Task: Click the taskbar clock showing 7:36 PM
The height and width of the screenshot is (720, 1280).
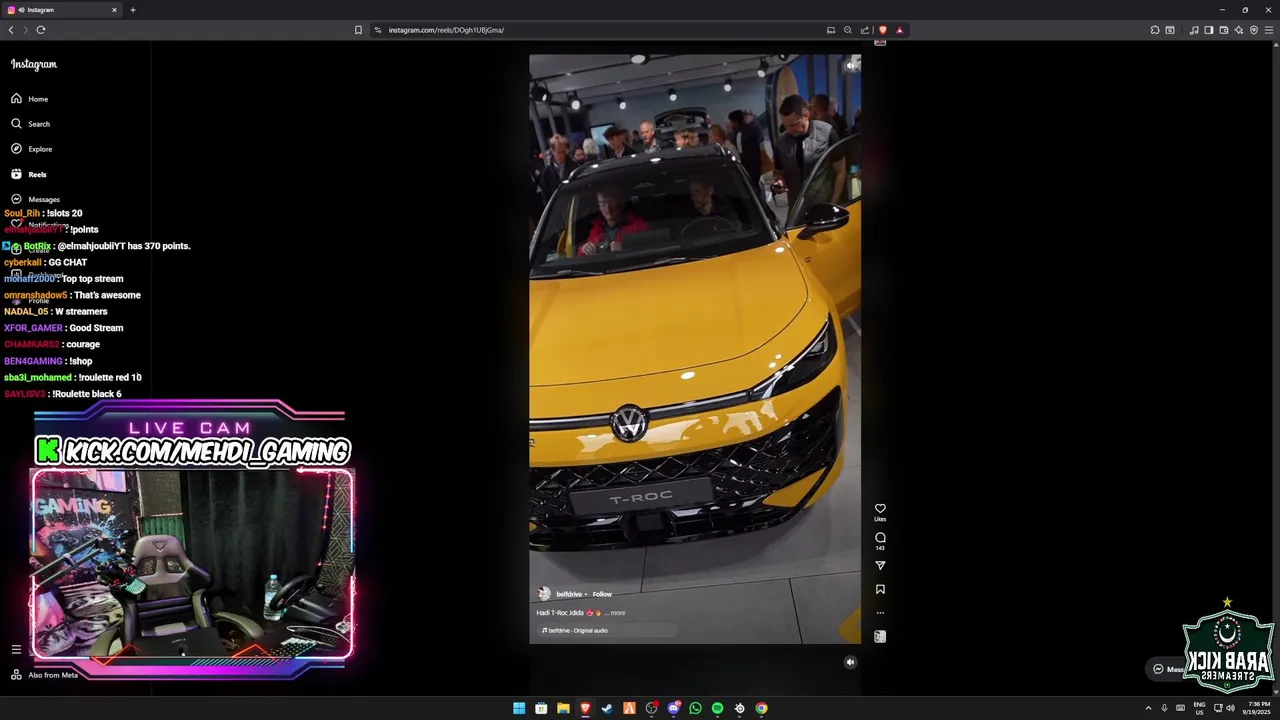Action: 1255,708
